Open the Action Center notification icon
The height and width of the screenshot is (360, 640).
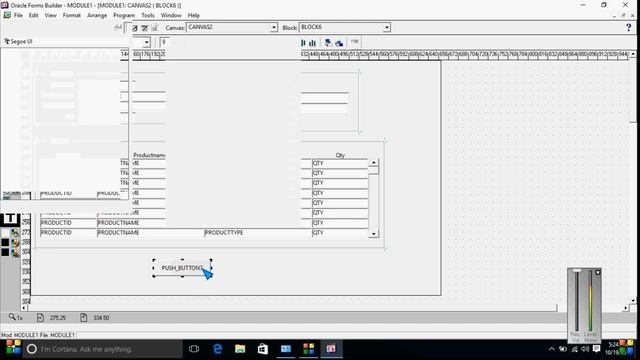pos(596,349)
